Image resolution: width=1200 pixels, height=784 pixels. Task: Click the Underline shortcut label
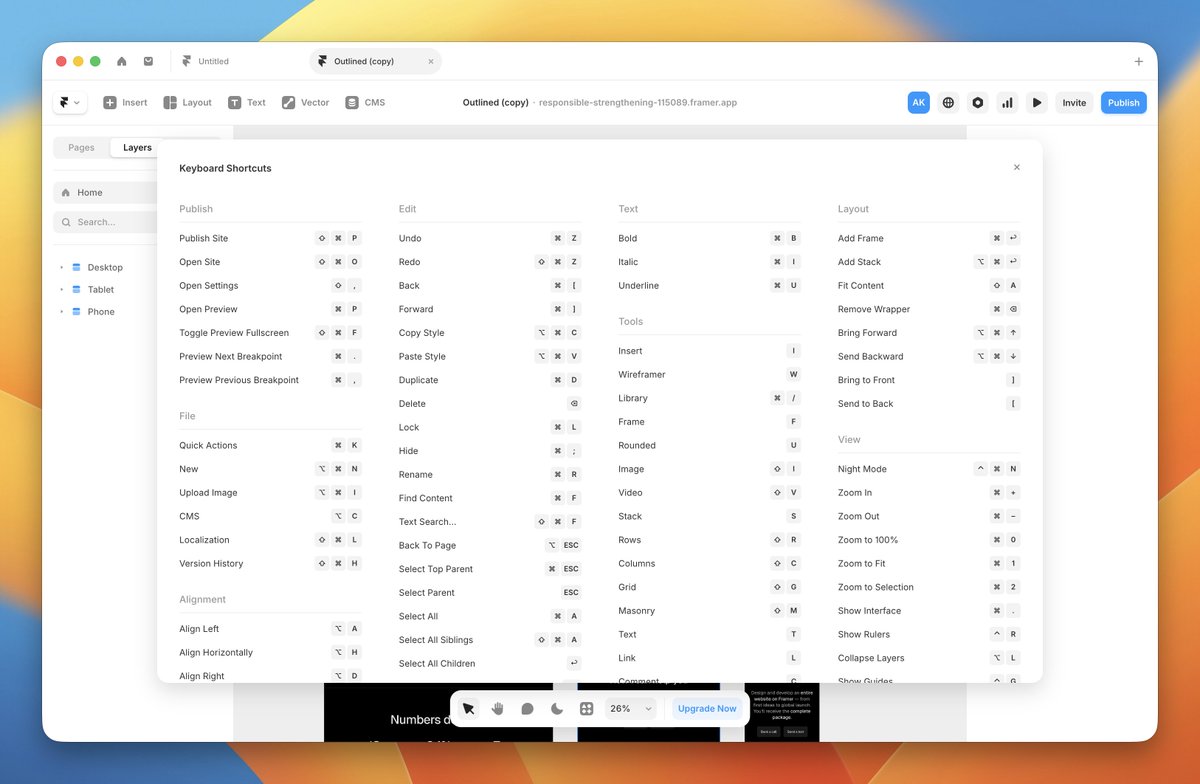(x=638, y=285)
